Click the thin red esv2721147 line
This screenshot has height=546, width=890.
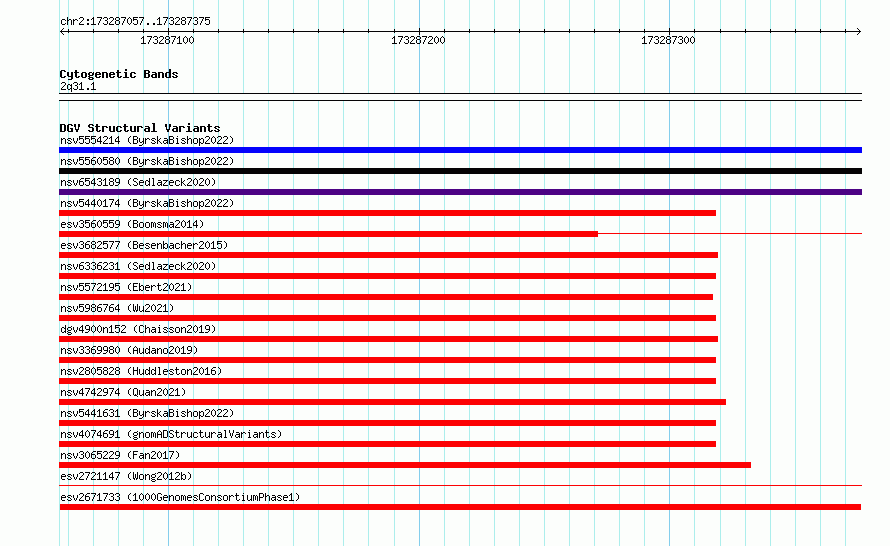click(x=460, y=486)
